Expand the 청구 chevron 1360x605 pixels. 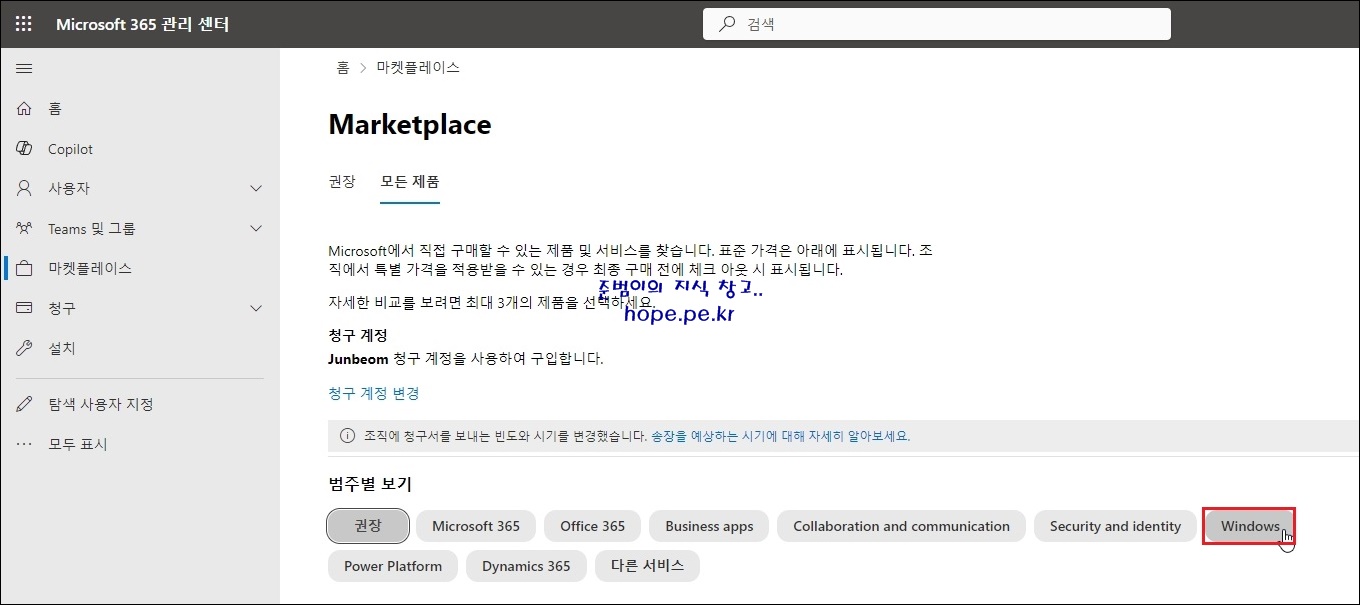[x=256, y=308]
